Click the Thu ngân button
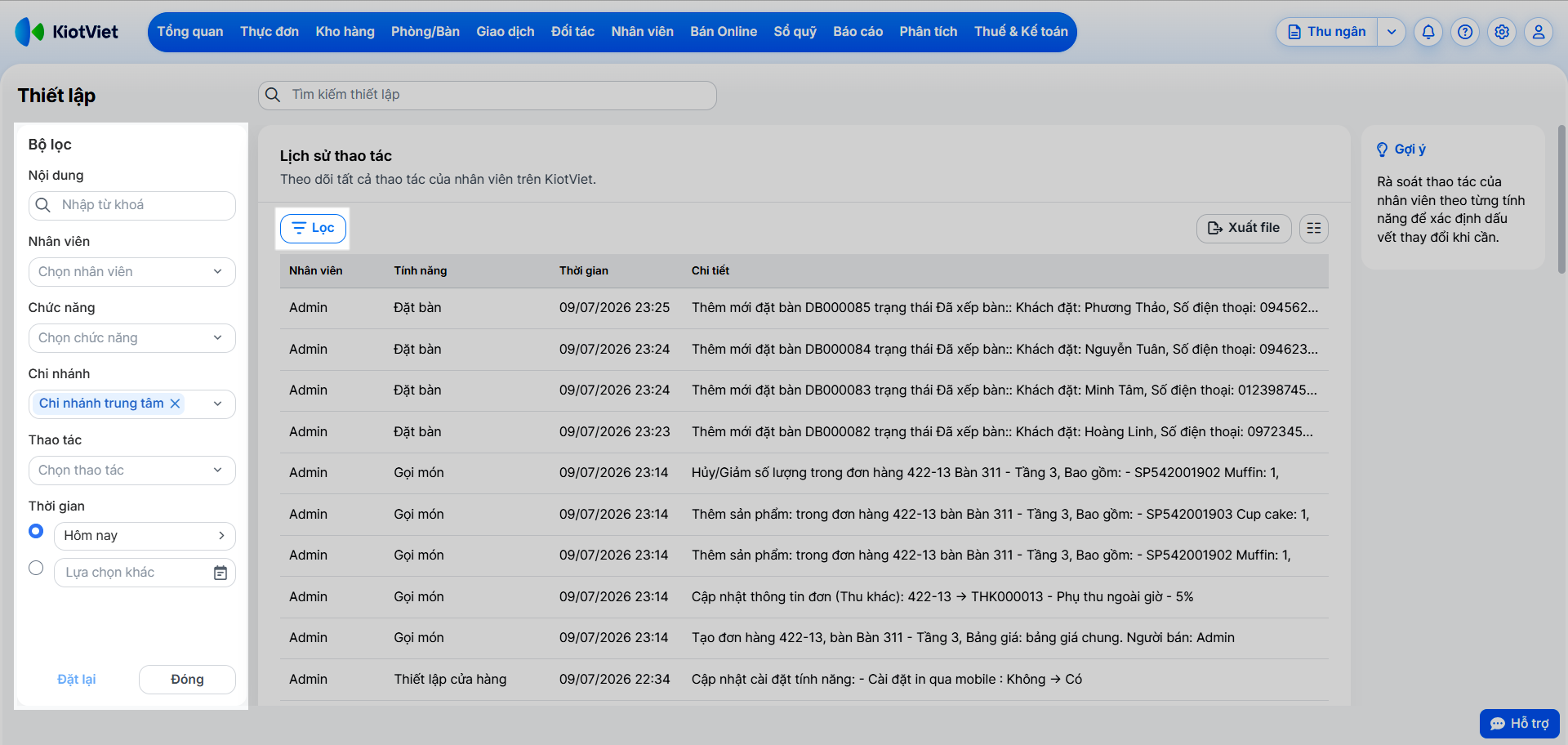1568x745 pixels. click(1327, 32)
